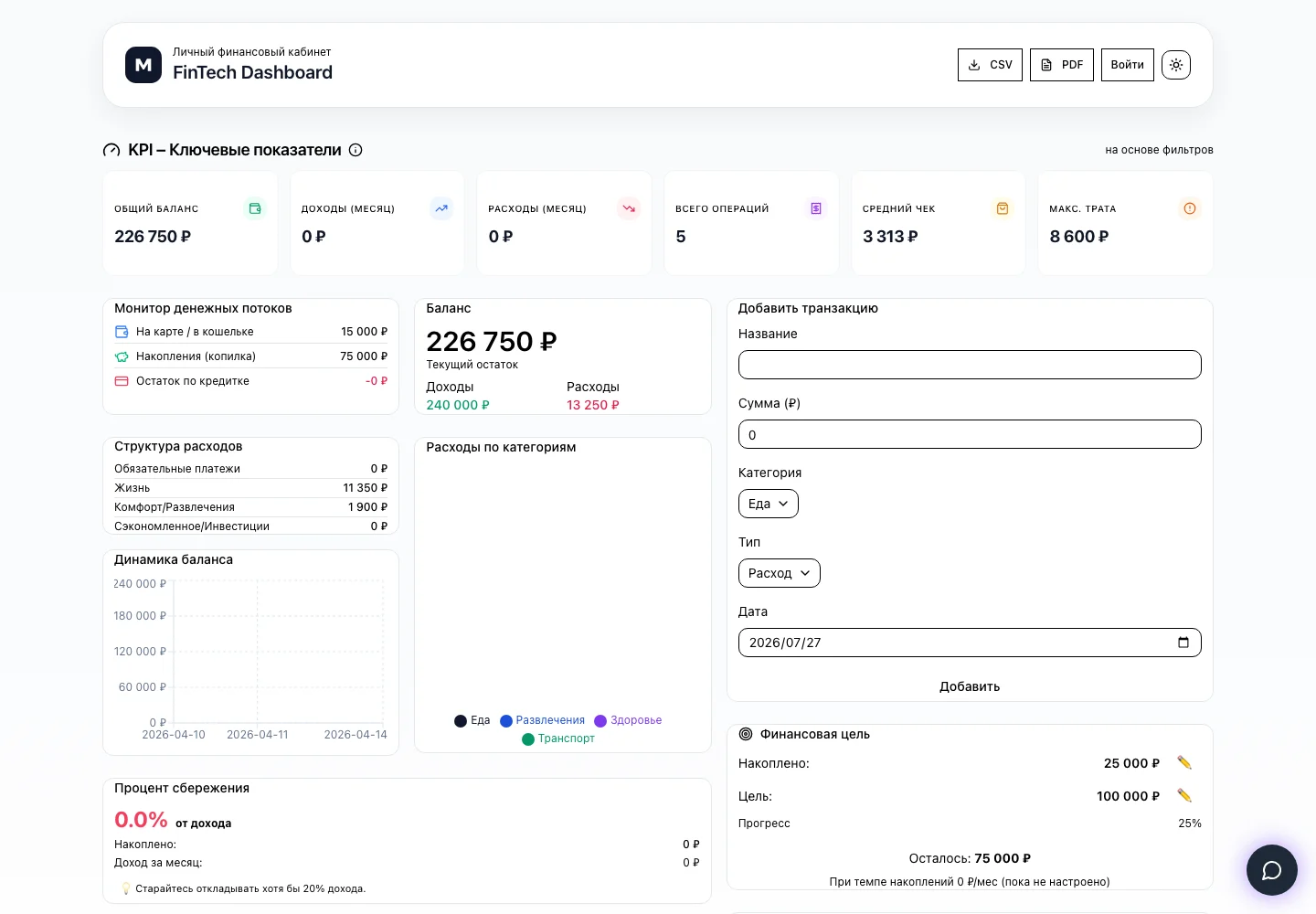Select the Комфорт/Развлечения expense row
The width and height of the screenshot is (1316, 914).
251,507
